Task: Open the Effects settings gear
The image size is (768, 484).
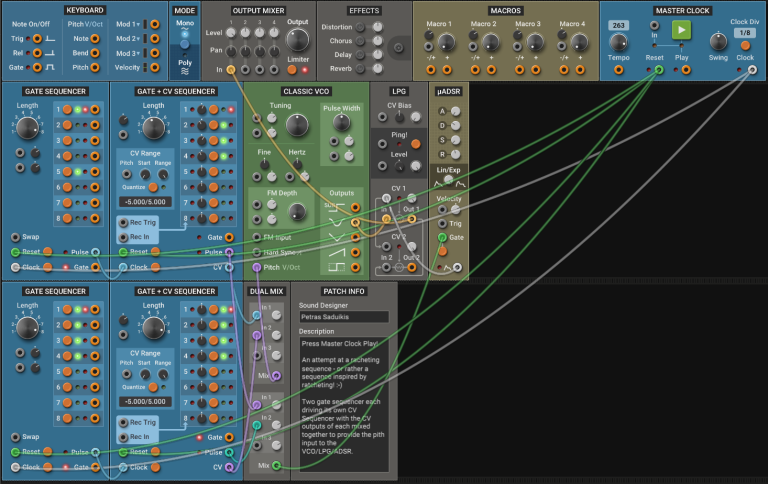Action: click(x=398, y=48)
